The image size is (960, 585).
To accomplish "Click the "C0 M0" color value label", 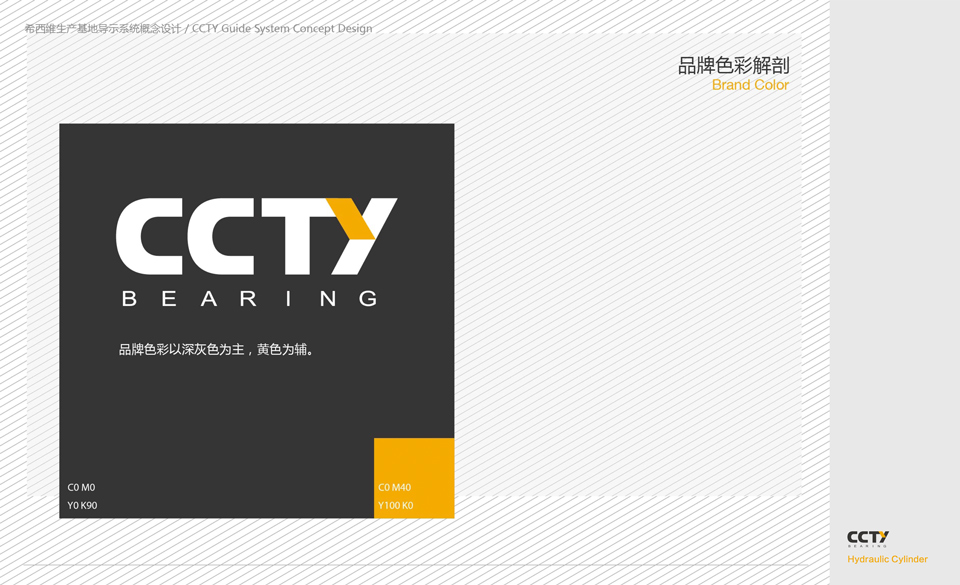I will tap(81, 488).
